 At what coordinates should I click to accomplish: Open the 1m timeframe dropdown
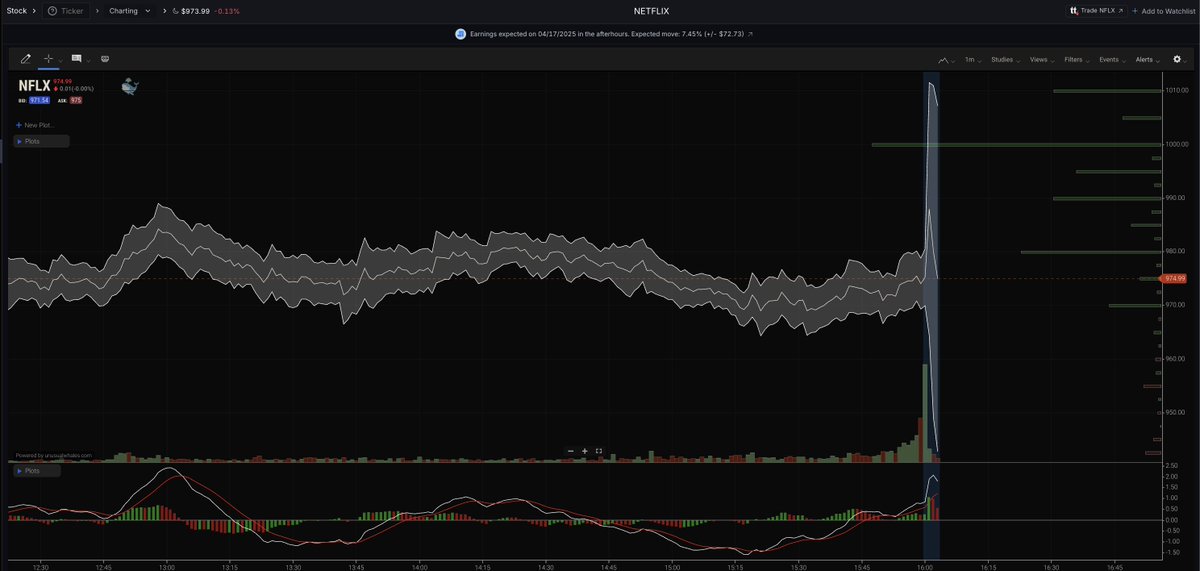pyautogui.click(x=972, y=60)
